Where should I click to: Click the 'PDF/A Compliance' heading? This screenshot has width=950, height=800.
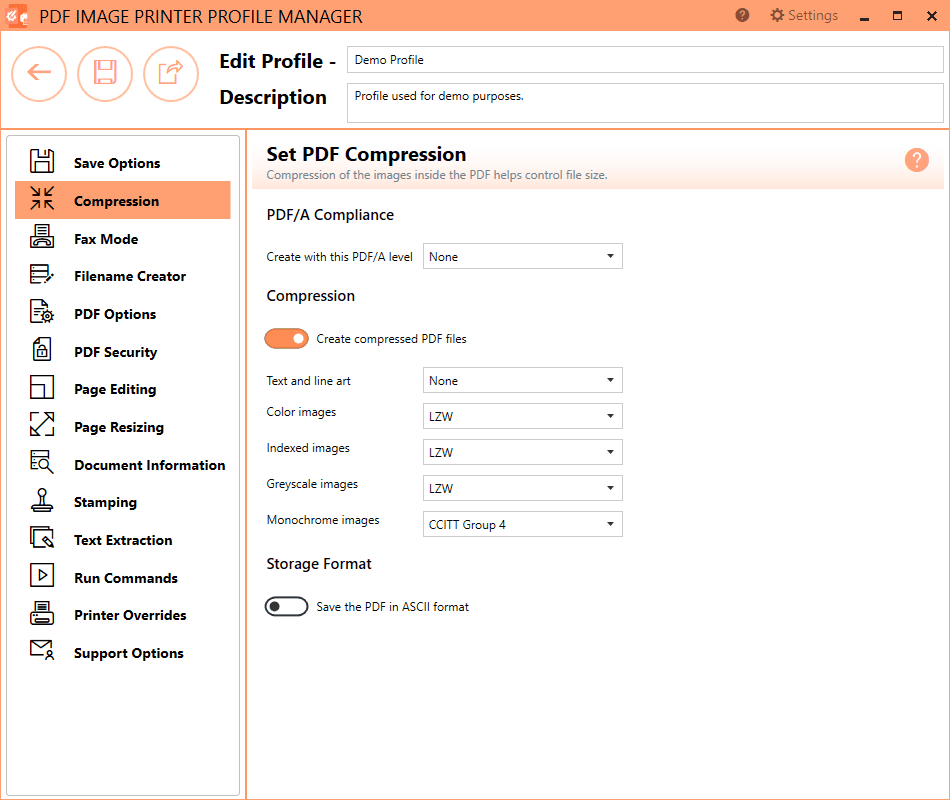(x=330, y=215)
